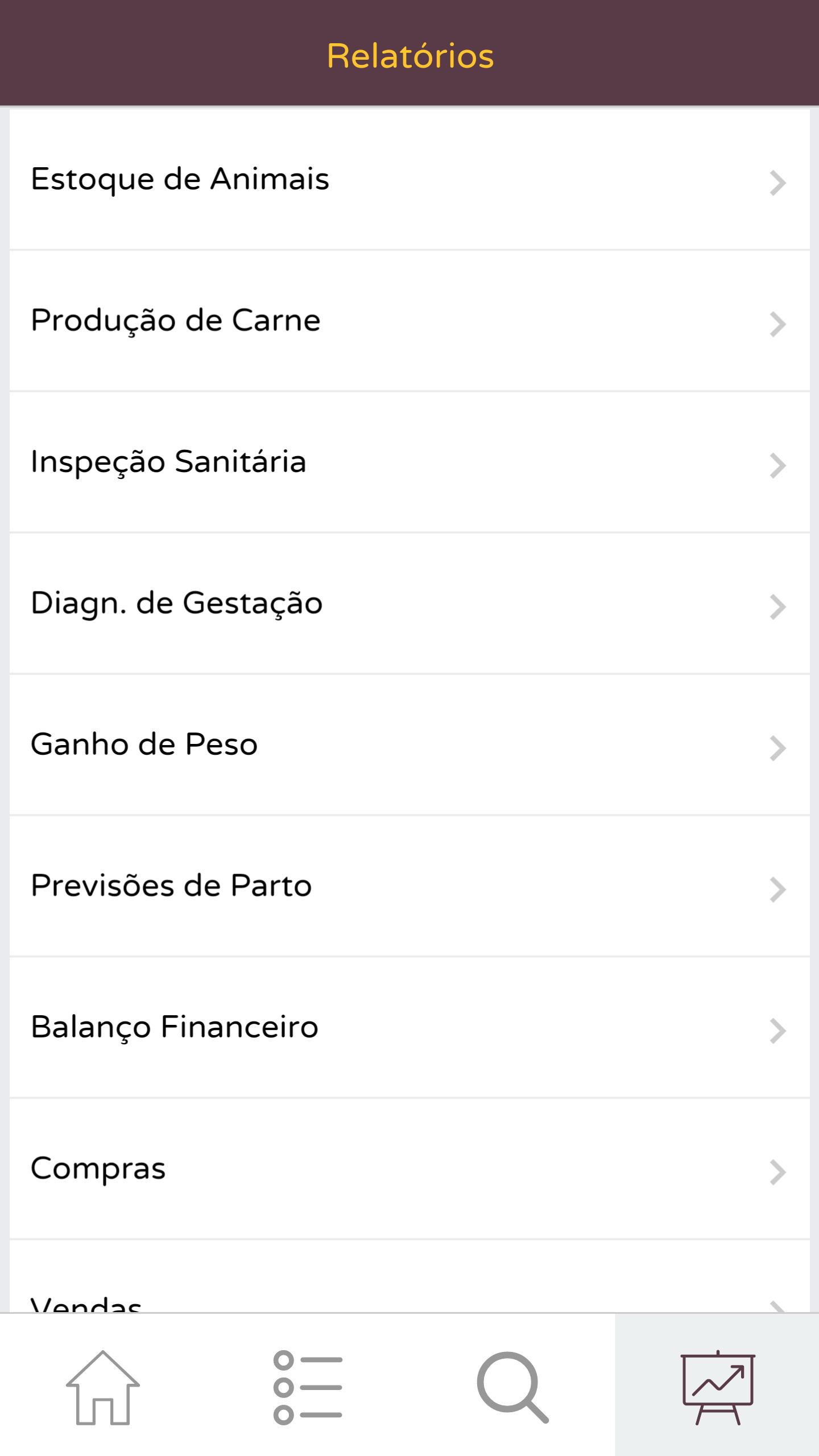Screen dimensions: 819x1456
Task: Select Inspeção Sanitária list item
Action: [168, 461]
